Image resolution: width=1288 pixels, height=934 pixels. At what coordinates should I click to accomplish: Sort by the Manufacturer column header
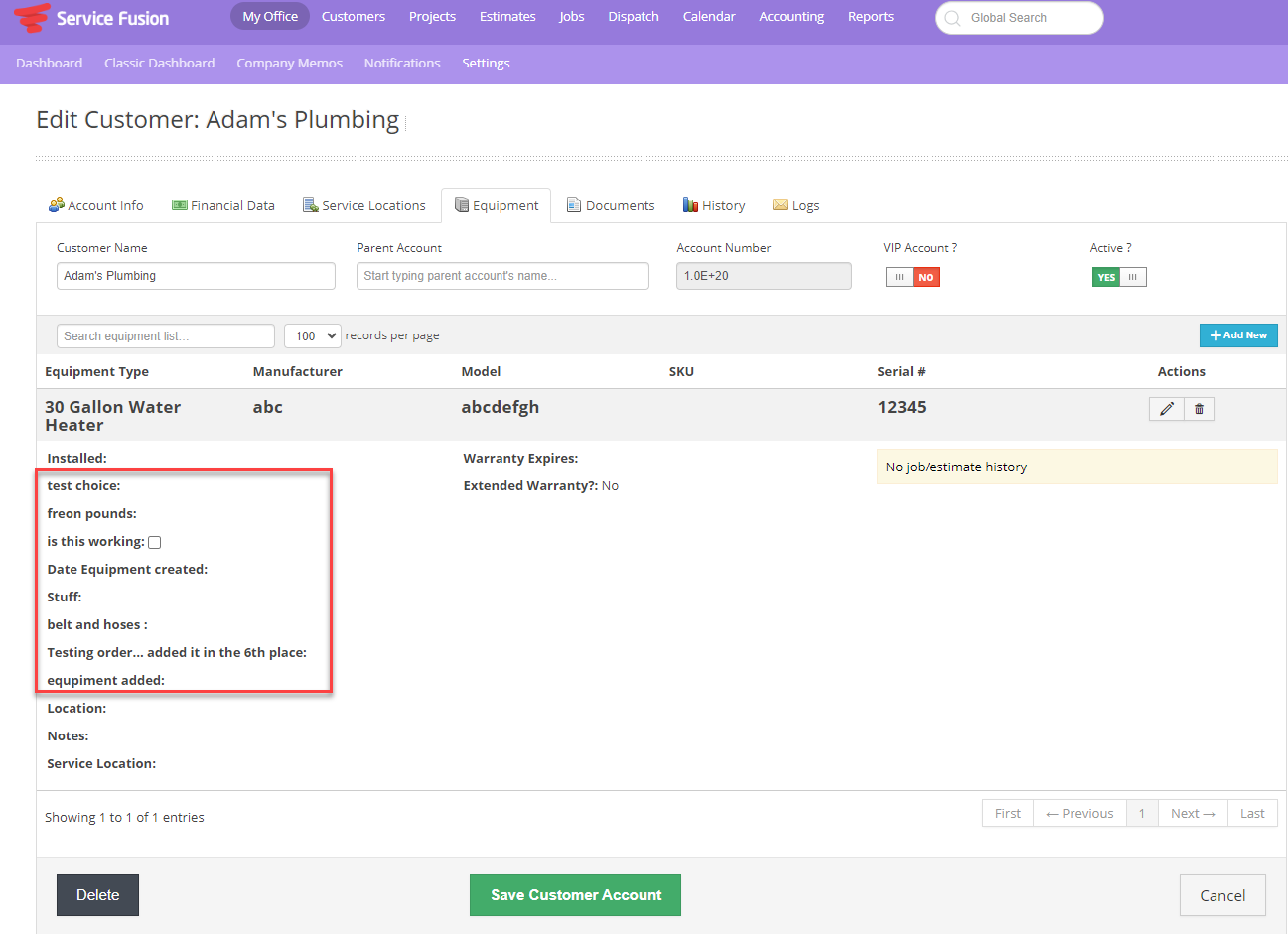point(298,371)
